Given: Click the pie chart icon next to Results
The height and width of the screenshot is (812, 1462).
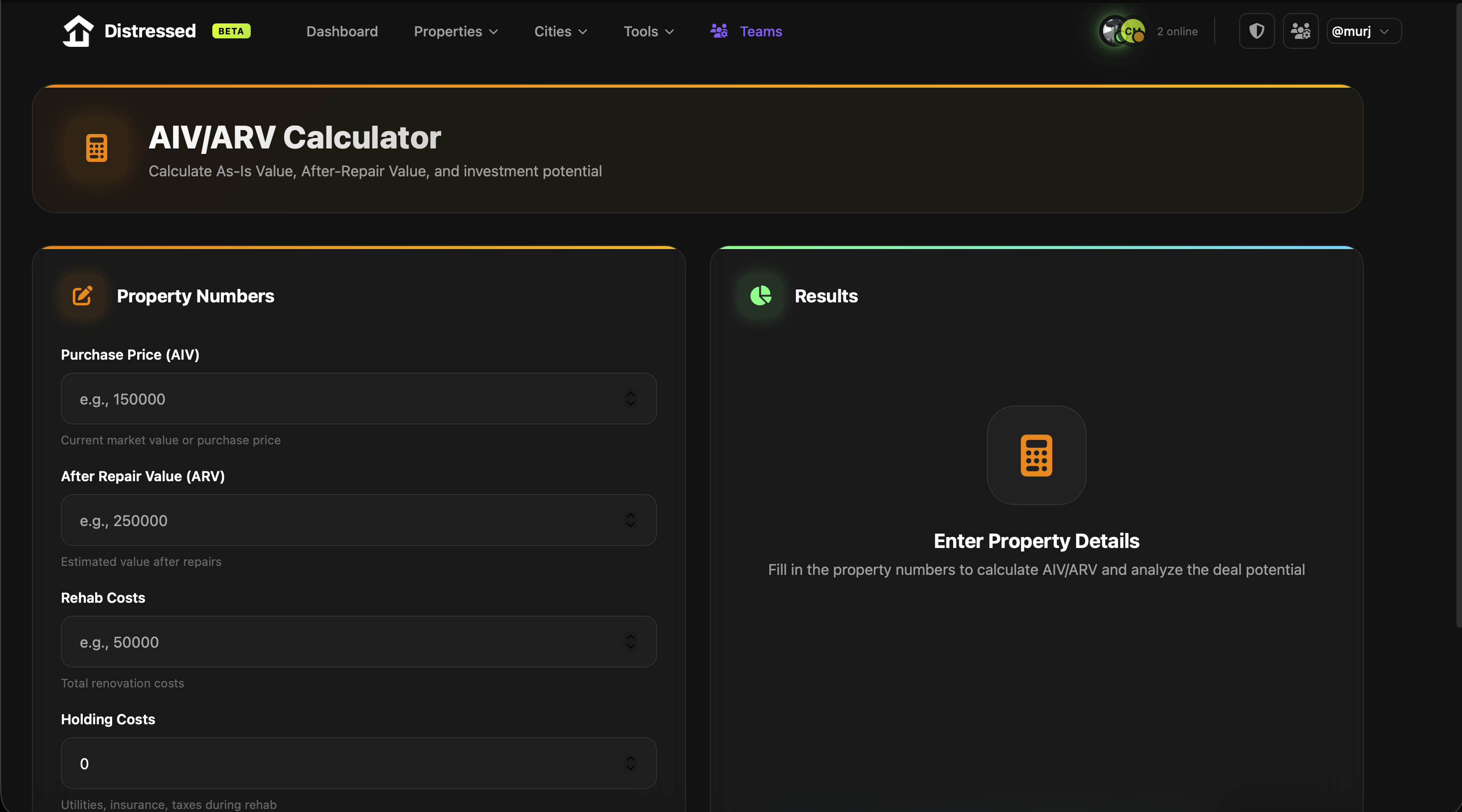Looking at the screenshot, I should (761, 295).
